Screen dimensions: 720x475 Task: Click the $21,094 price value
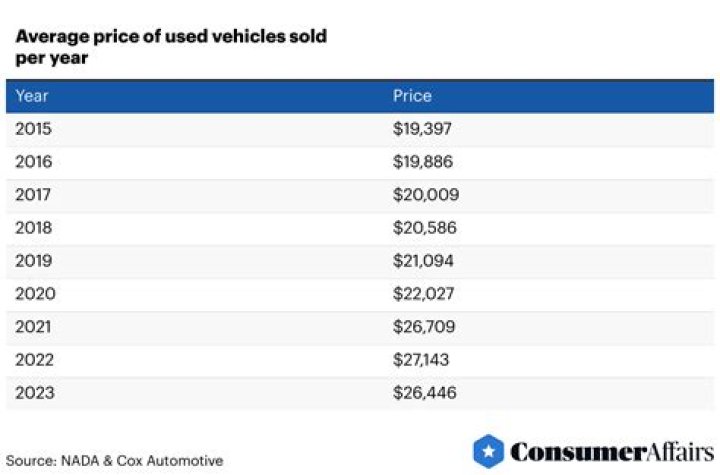pyautogui.click(x=425, y=261)
